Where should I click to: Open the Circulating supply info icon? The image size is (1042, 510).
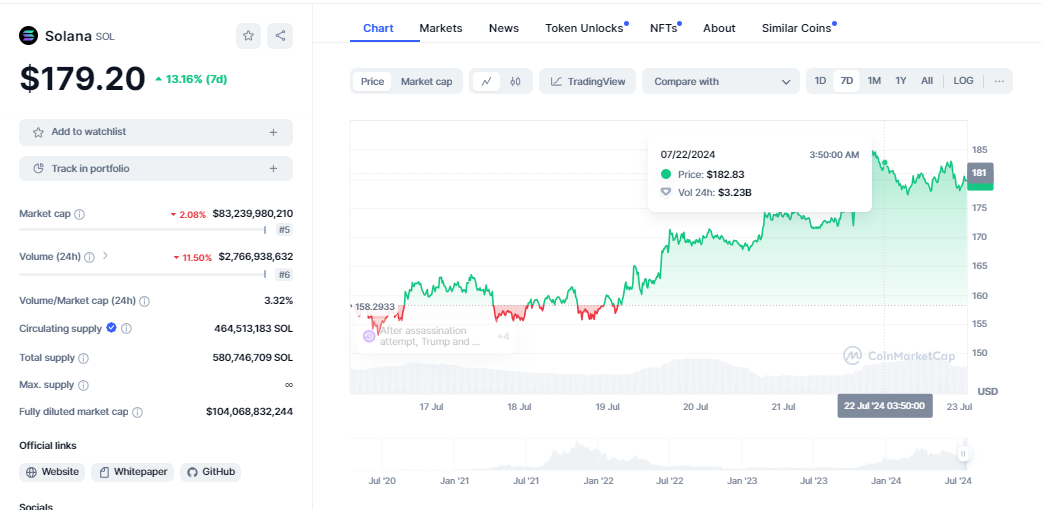pos(126,328)
